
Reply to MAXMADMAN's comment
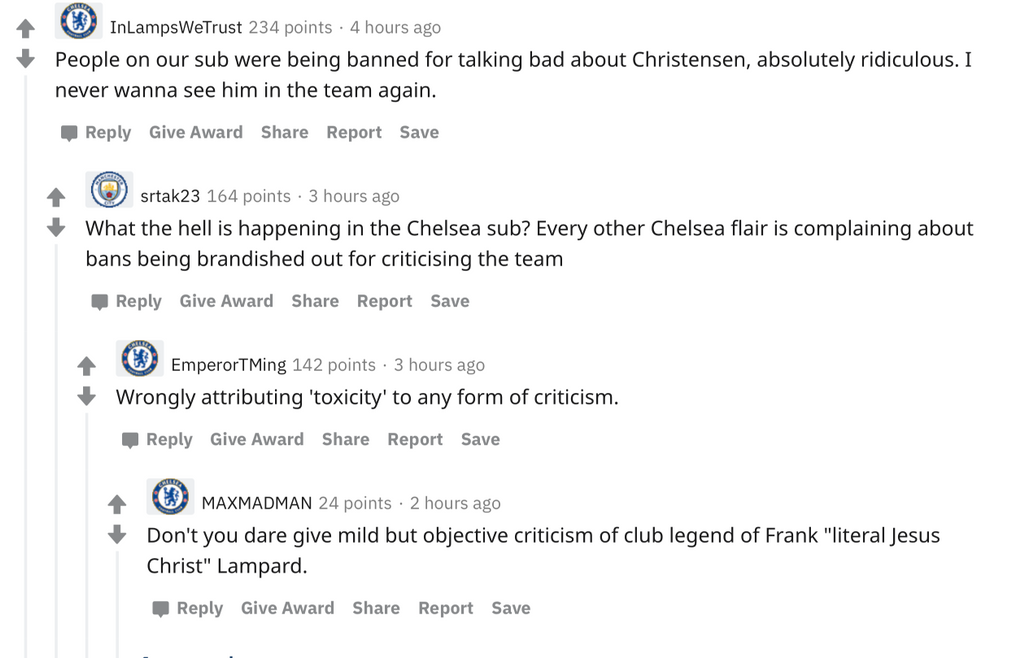coord(188,609)
